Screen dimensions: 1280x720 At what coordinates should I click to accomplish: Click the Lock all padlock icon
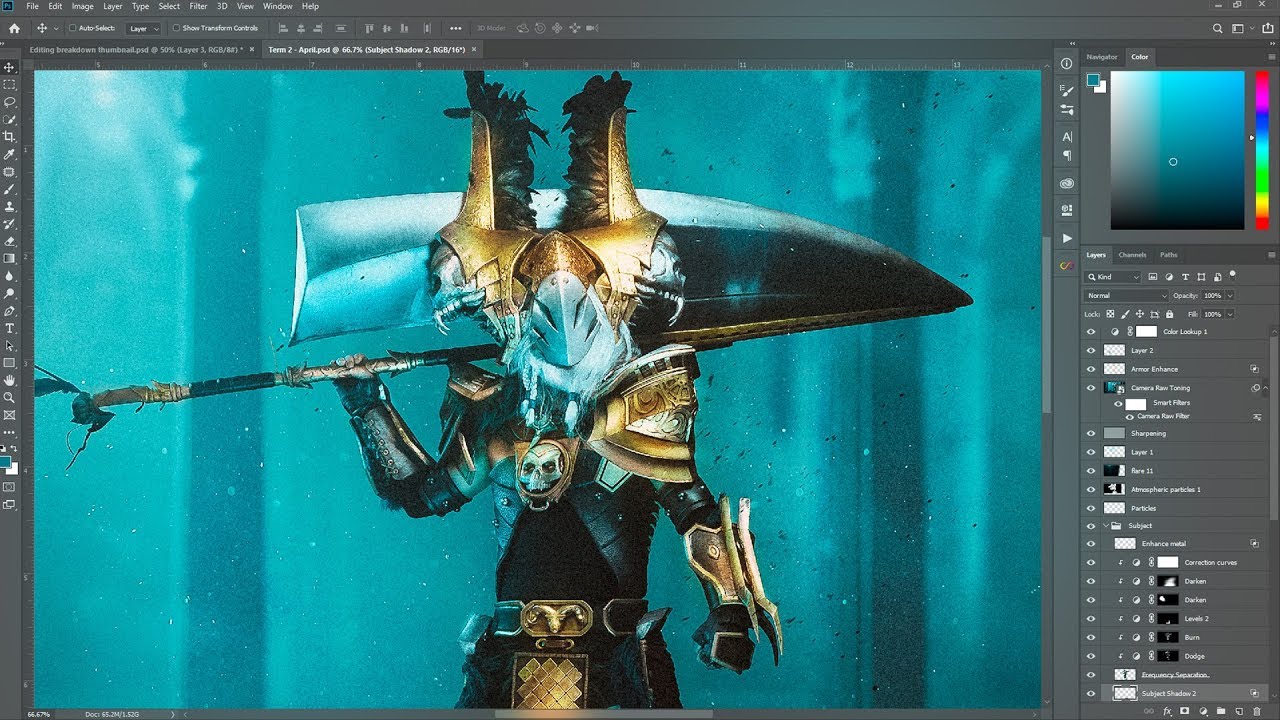[1169, 314]
